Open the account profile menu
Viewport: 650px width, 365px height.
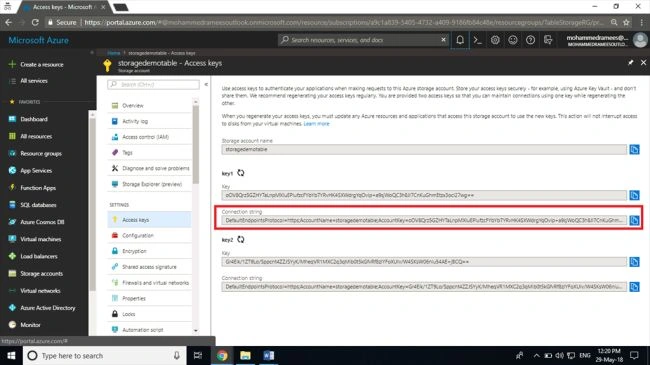[606, 40]
